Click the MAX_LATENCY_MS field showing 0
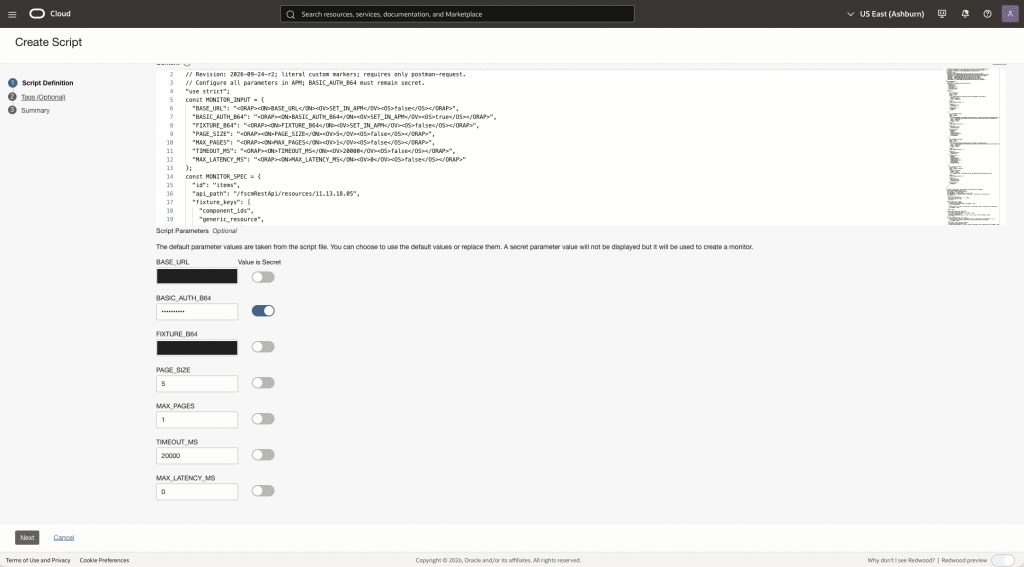The height and width of the screenshot is (567, 1024). point(197,491)
